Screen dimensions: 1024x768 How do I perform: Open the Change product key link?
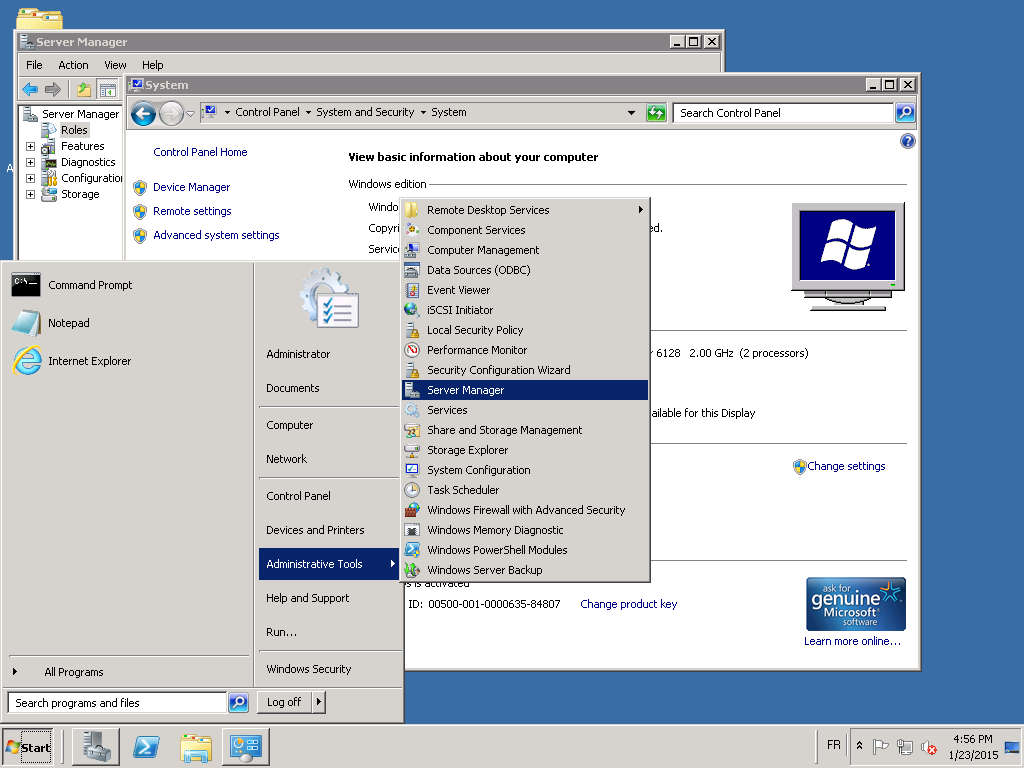pos(628,604)
